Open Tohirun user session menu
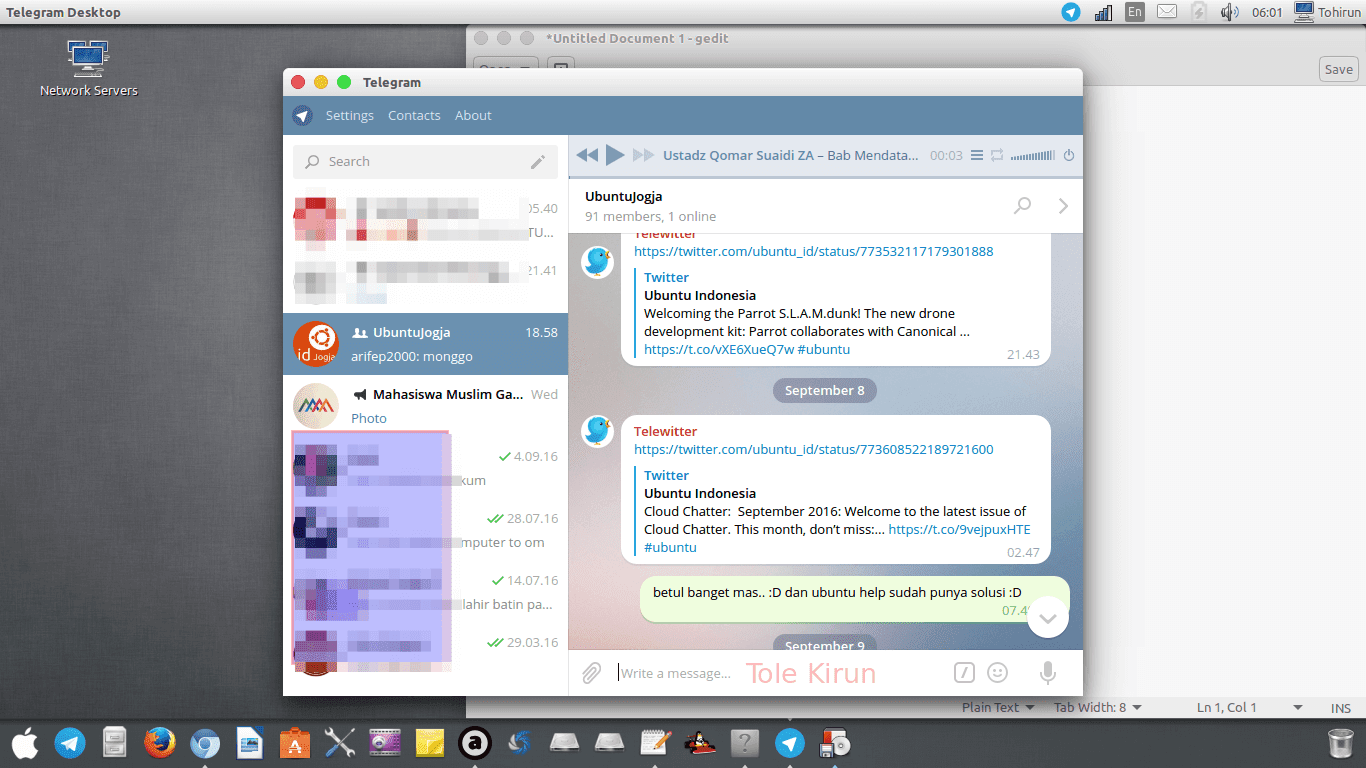Screen dimensions: 1366x768 coord(1326,12)
